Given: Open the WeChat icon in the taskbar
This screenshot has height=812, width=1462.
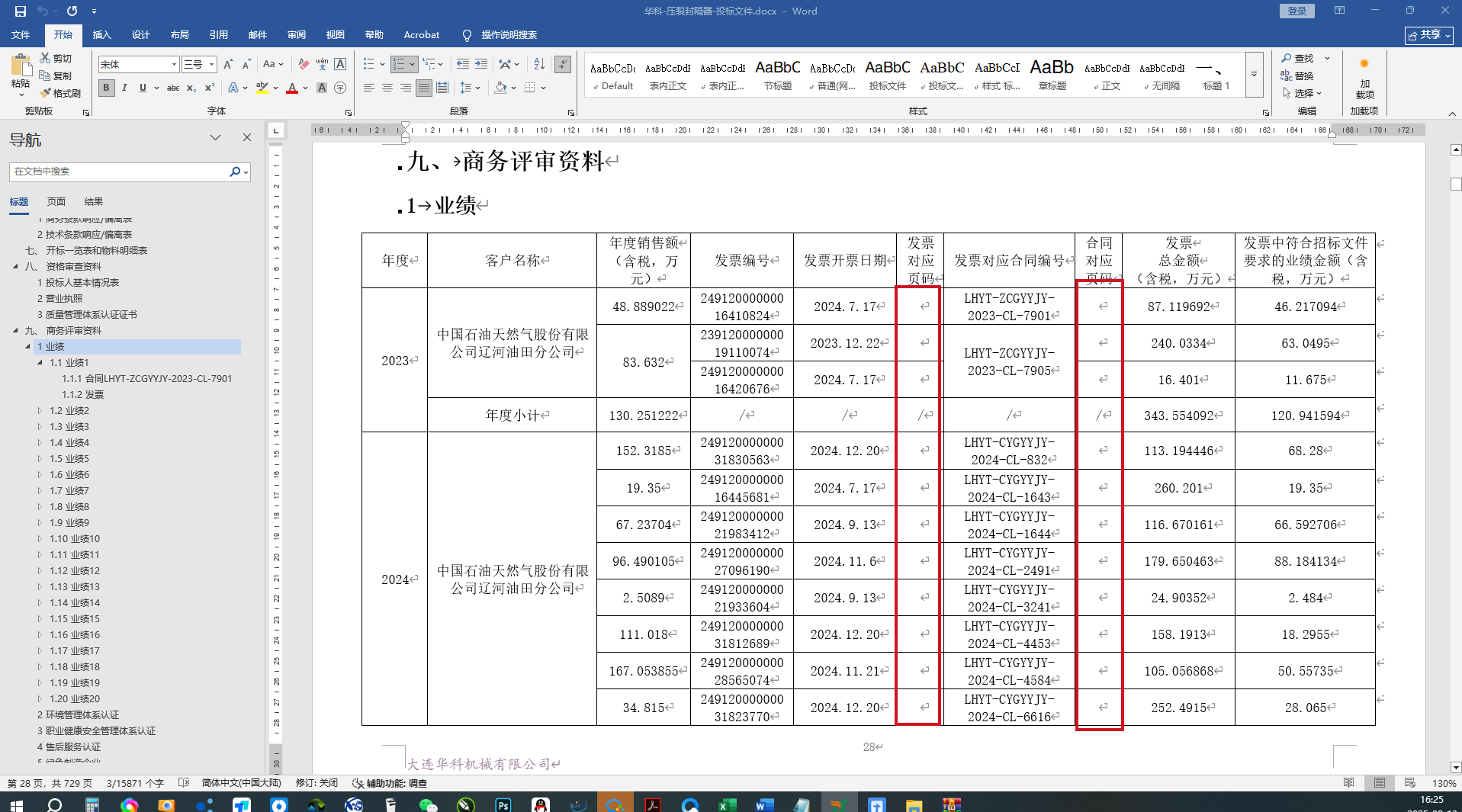Looking at the screenshot, I should click(429, 804).
